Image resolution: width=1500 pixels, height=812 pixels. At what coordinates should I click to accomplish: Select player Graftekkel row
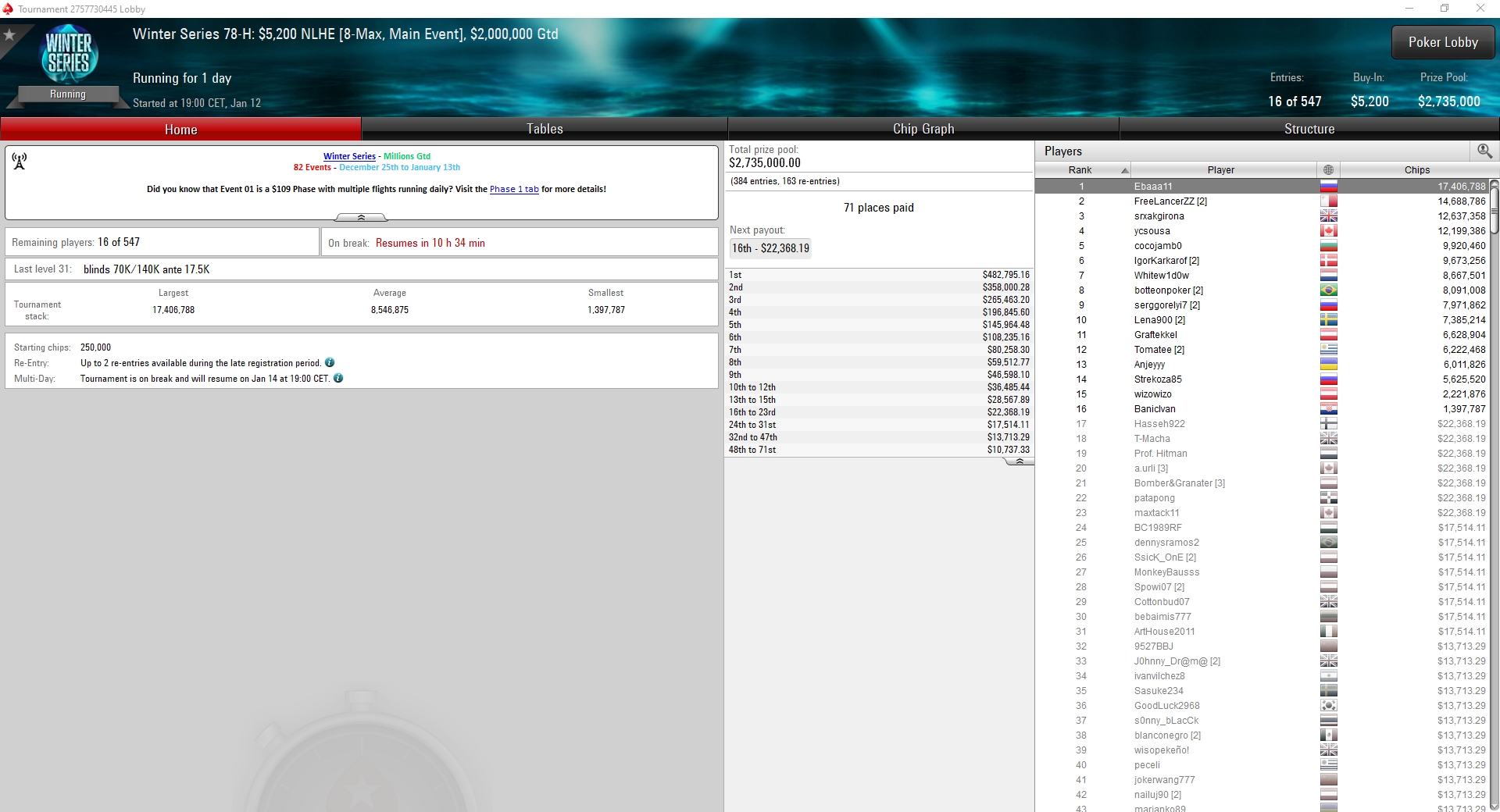tap(1262, 335)
